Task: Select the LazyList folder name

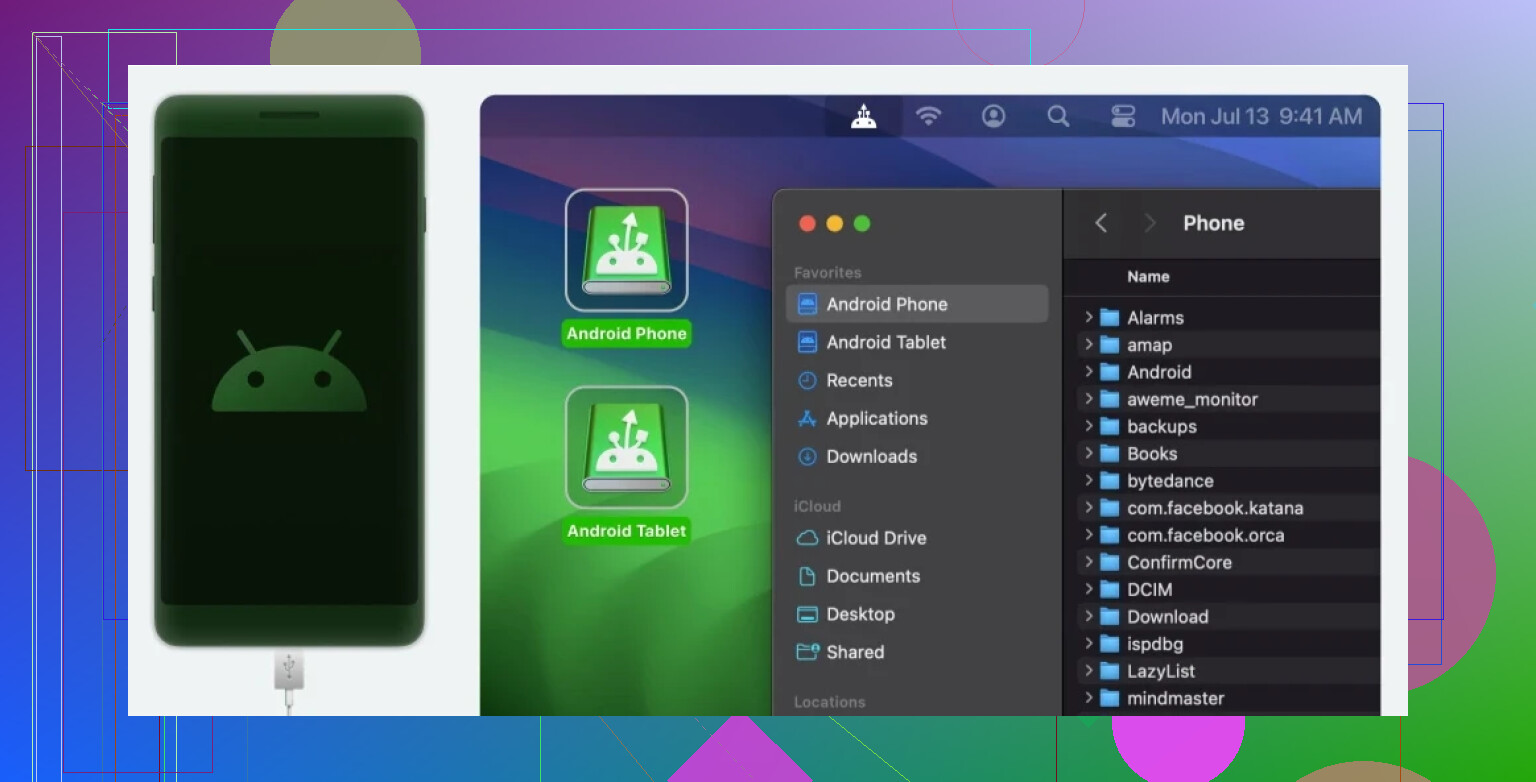Action: point(1161,671)
